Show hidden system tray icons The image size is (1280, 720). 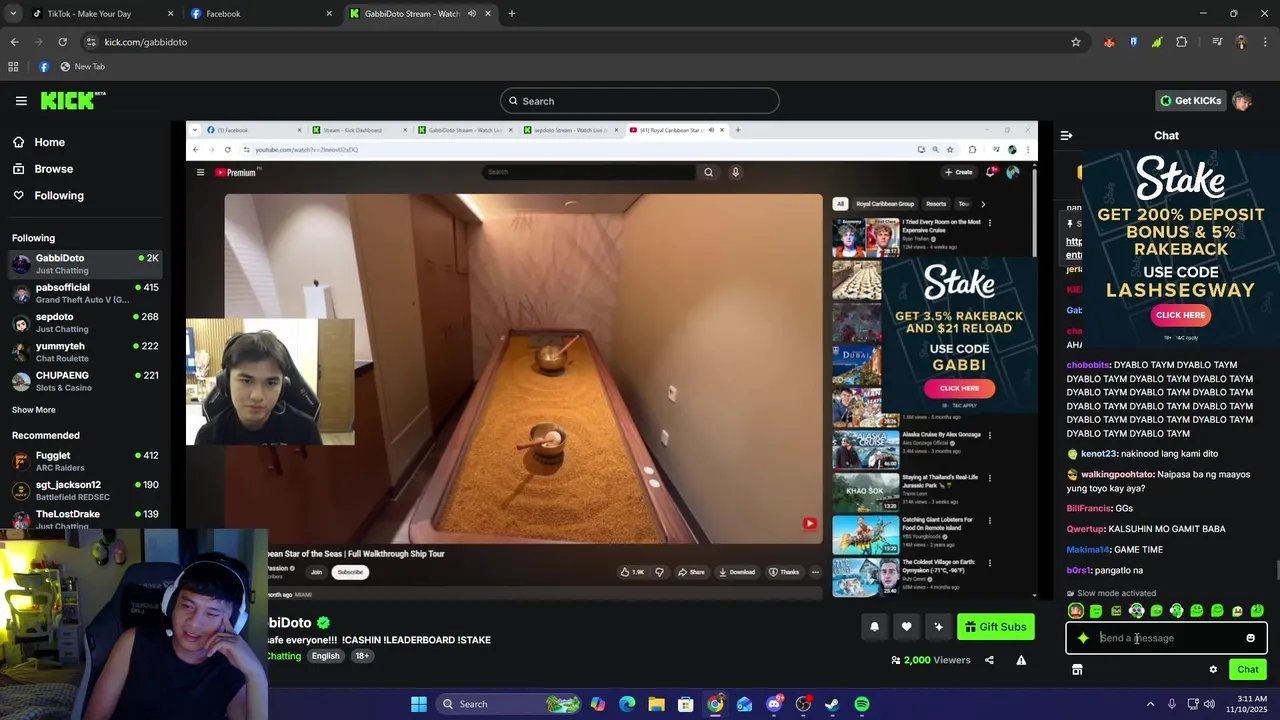pyautogui.click(x=1150, y=704)
